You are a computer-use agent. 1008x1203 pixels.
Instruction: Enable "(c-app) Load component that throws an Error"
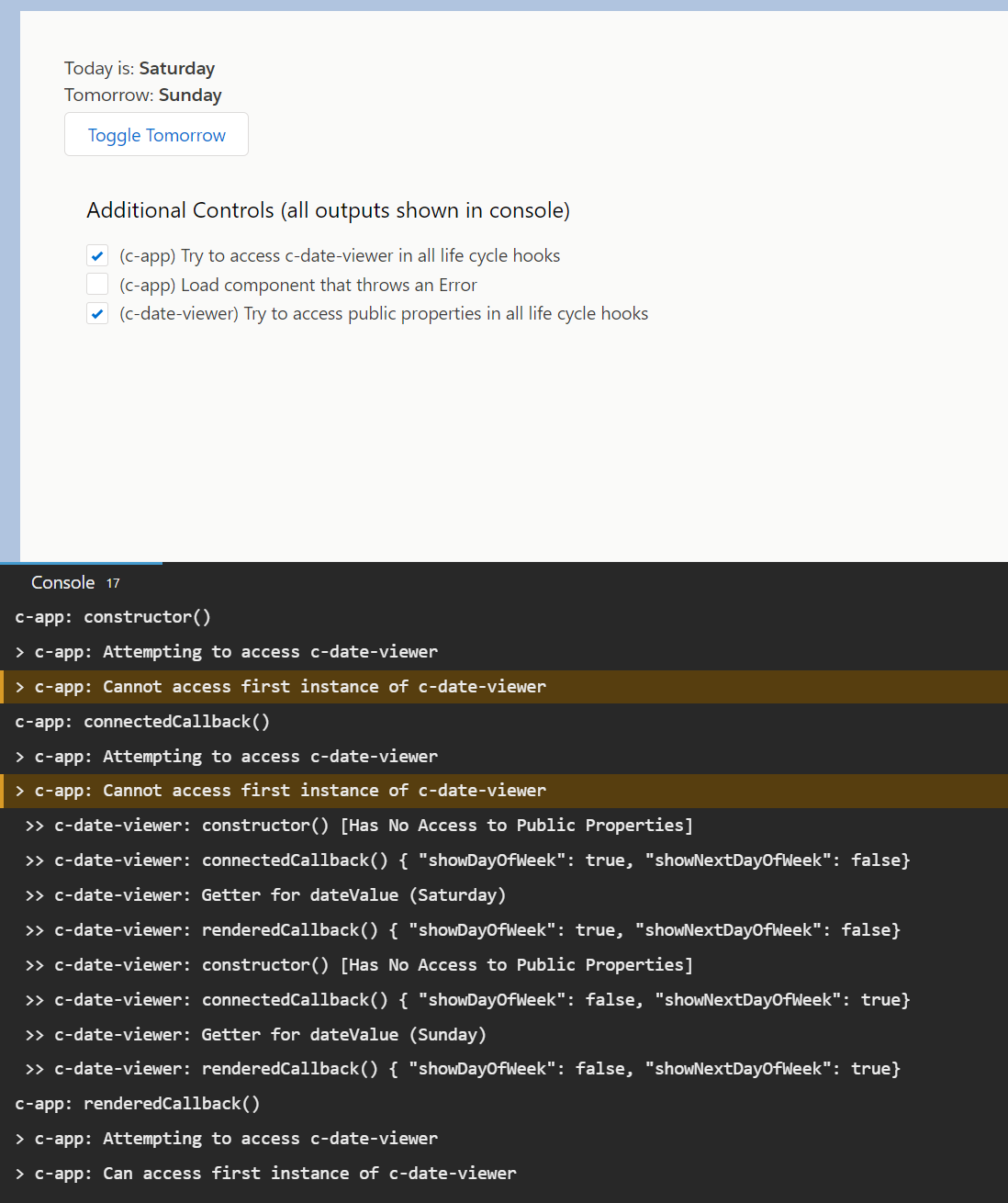pos(97,284)
